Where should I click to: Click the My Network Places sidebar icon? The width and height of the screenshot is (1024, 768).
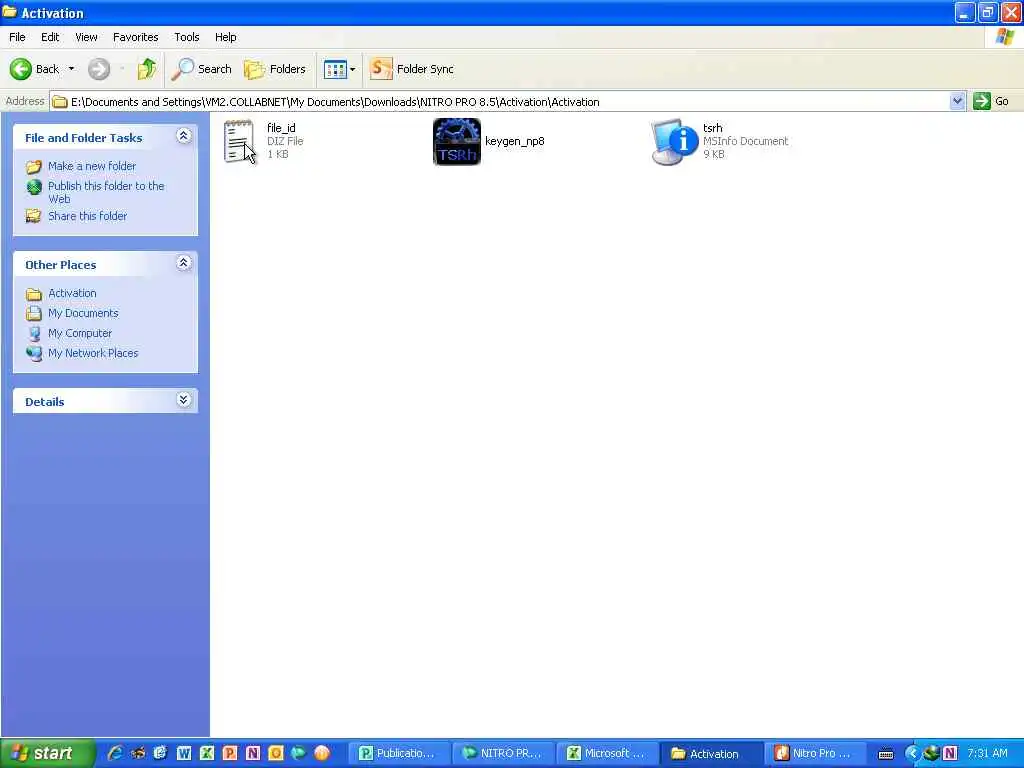coord(34,353)
